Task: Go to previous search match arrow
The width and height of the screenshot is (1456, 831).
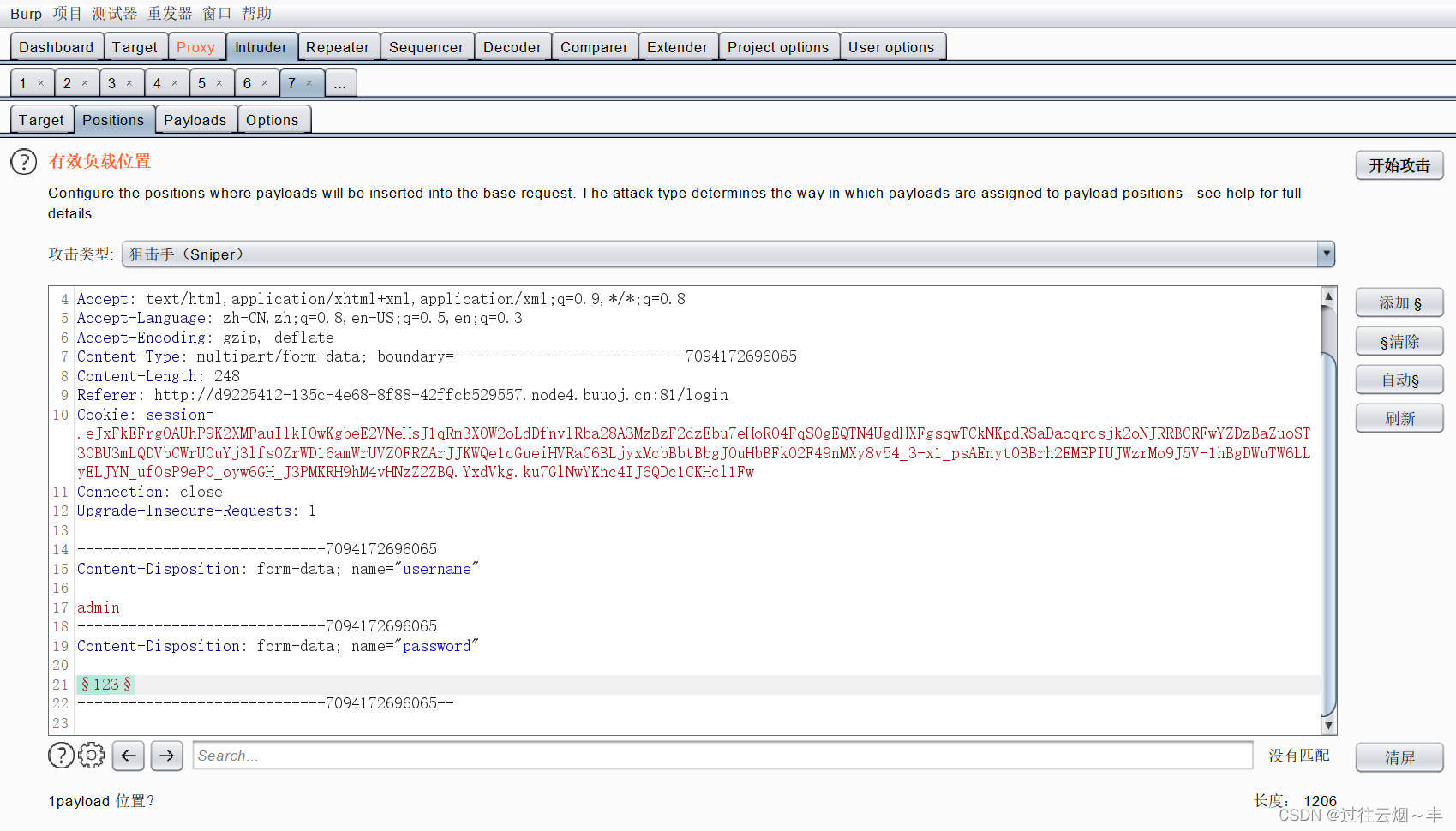Action: (128, 756)
